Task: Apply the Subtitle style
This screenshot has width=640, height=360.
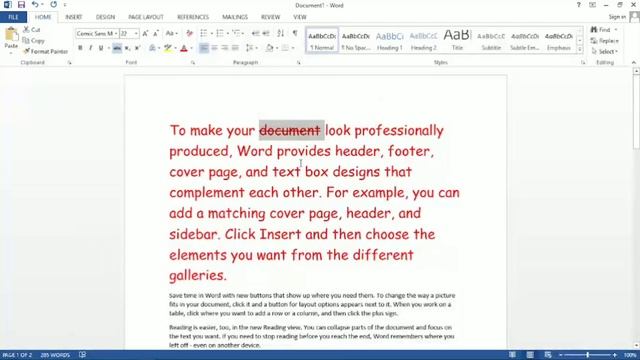Action: click(491, 40)
